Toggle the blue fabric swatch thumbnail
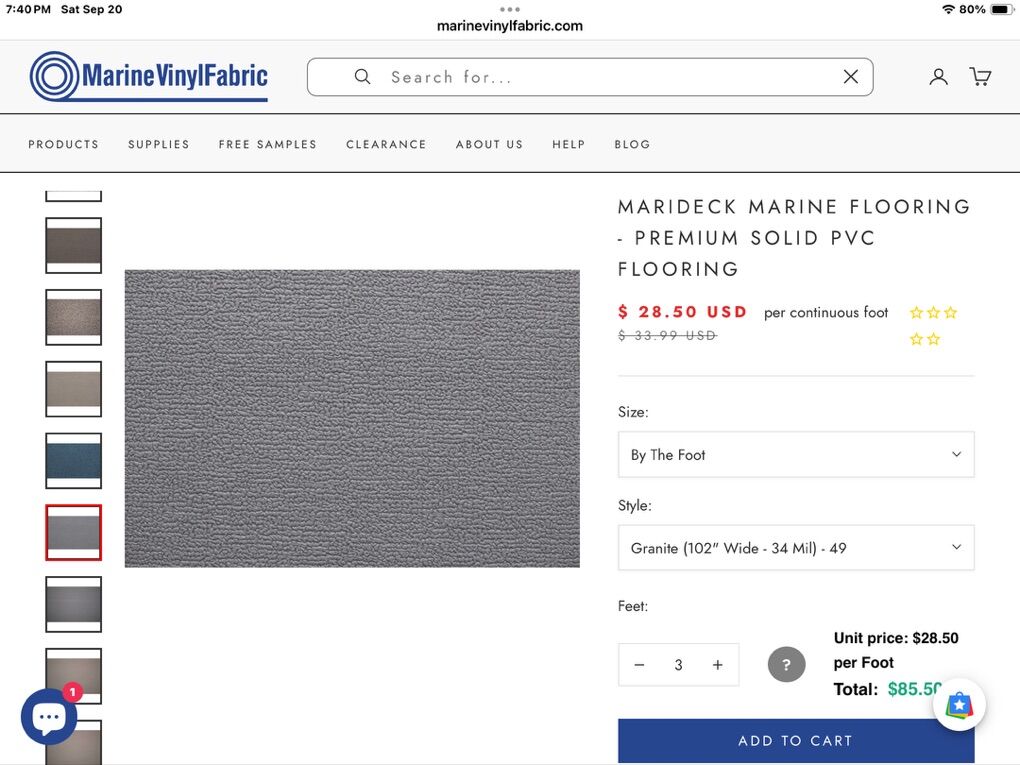 coord(73,461)
